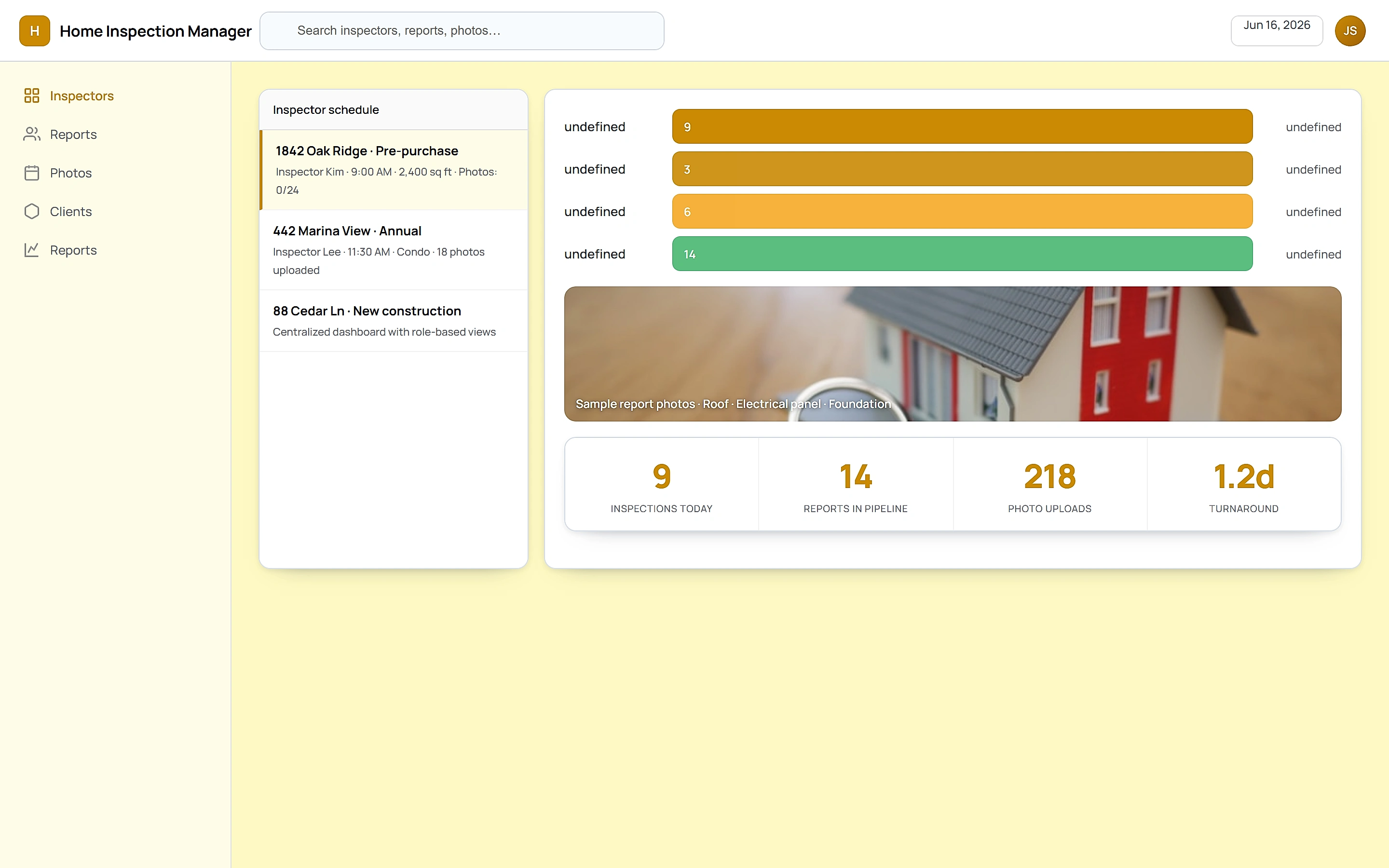Click the 218 Photo Uploads stat card
This screenshot has width=1389, height=868.
coord(1050,485)
